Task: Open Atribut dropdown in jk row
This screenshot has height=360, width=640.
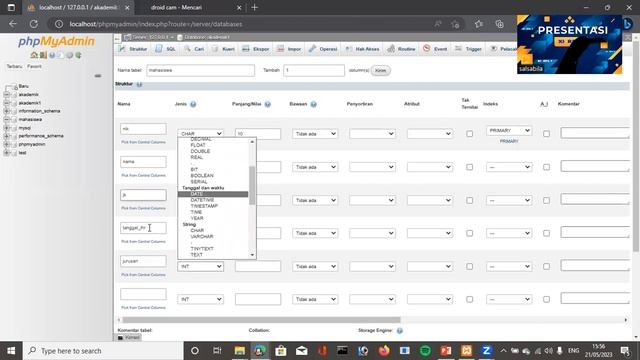Action: 430,200
